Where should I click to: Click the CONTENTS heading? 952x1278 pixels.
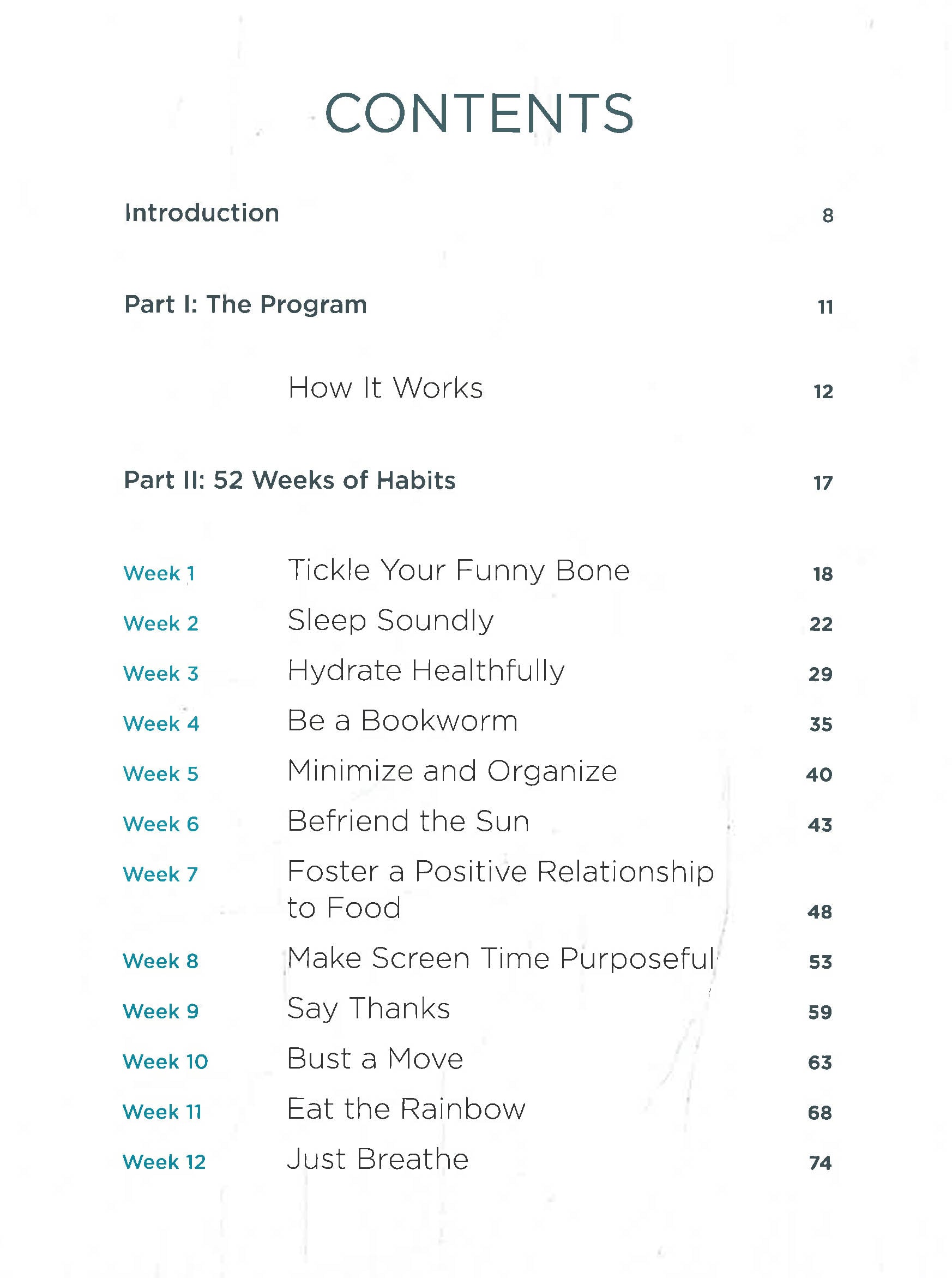[479, 113]
